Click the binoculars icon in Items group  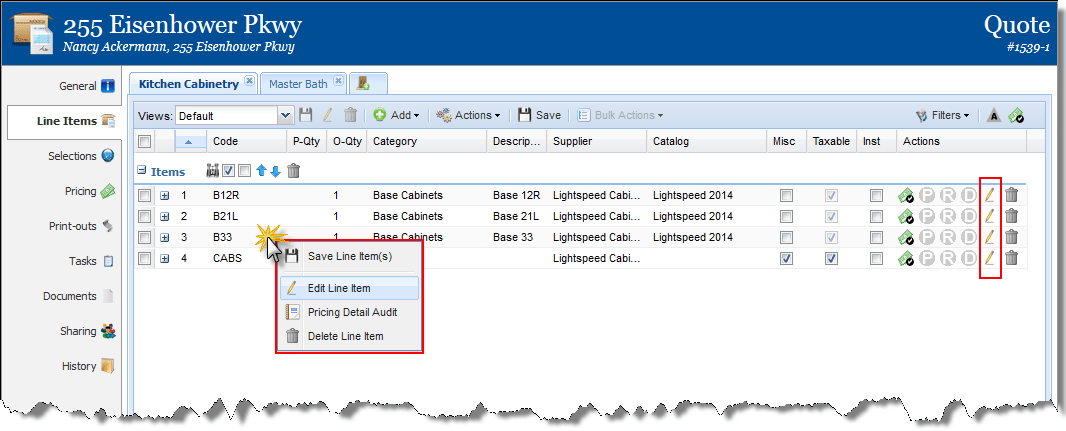(x=213, y=171)
